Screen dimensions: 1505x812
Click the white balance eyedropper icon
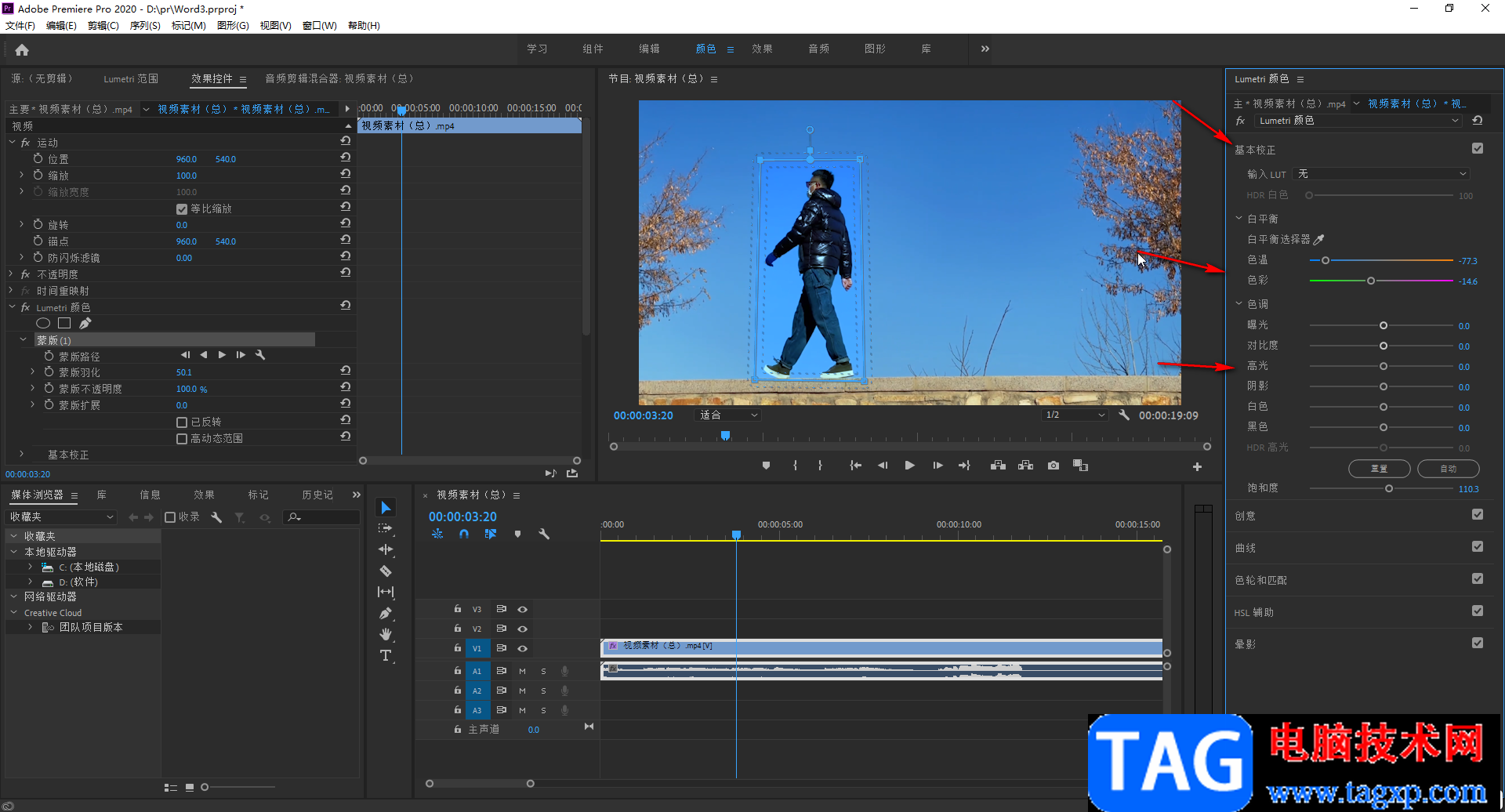pyautogui.click(x=1318, y=240)
